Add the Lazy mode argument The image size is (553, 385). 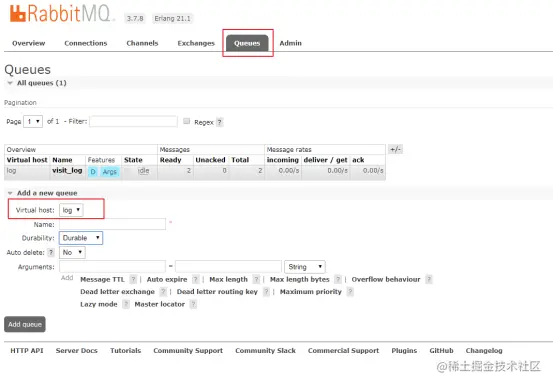99,304
